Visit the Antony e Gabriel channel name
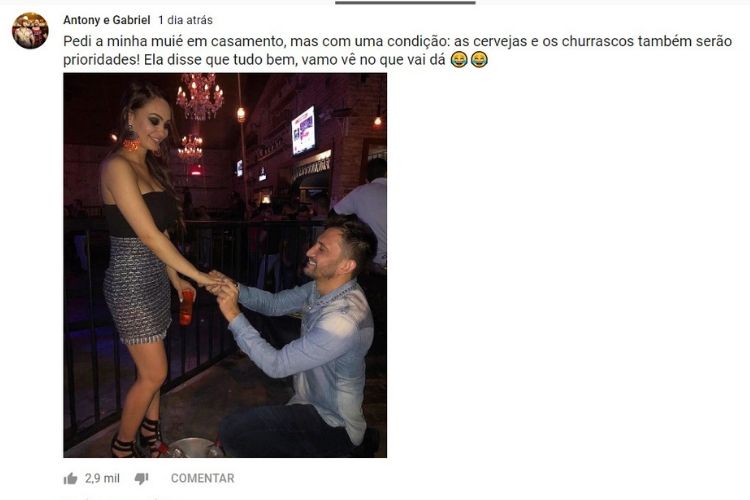The width and height of the screenshot is (750, 500). pos(107,20)
